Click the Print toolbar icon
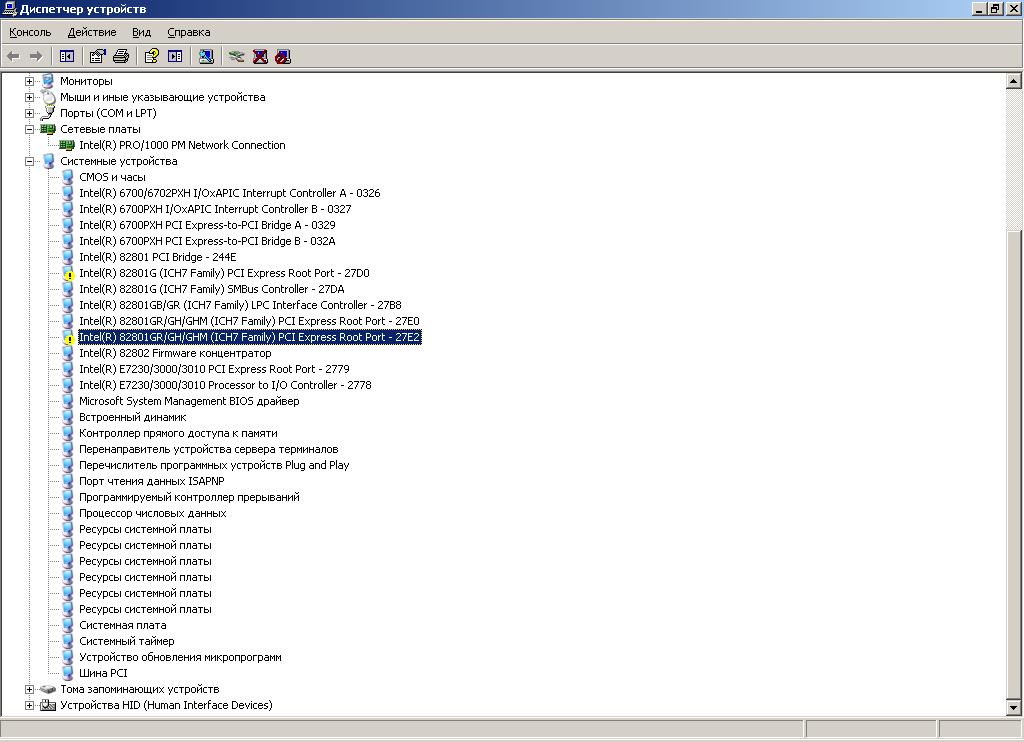Viewport: 1024px width, 742px height. (121, 56)
